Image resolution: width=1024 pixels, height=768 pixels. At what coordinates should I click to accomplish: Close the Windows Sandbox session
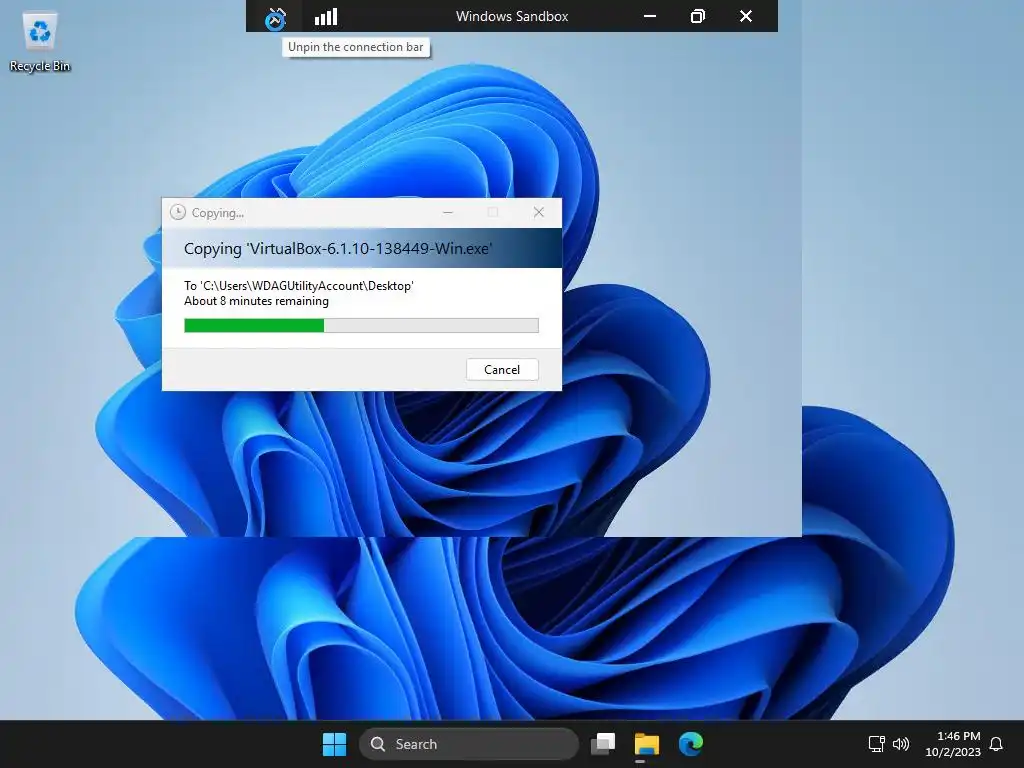tap(746, 16)
